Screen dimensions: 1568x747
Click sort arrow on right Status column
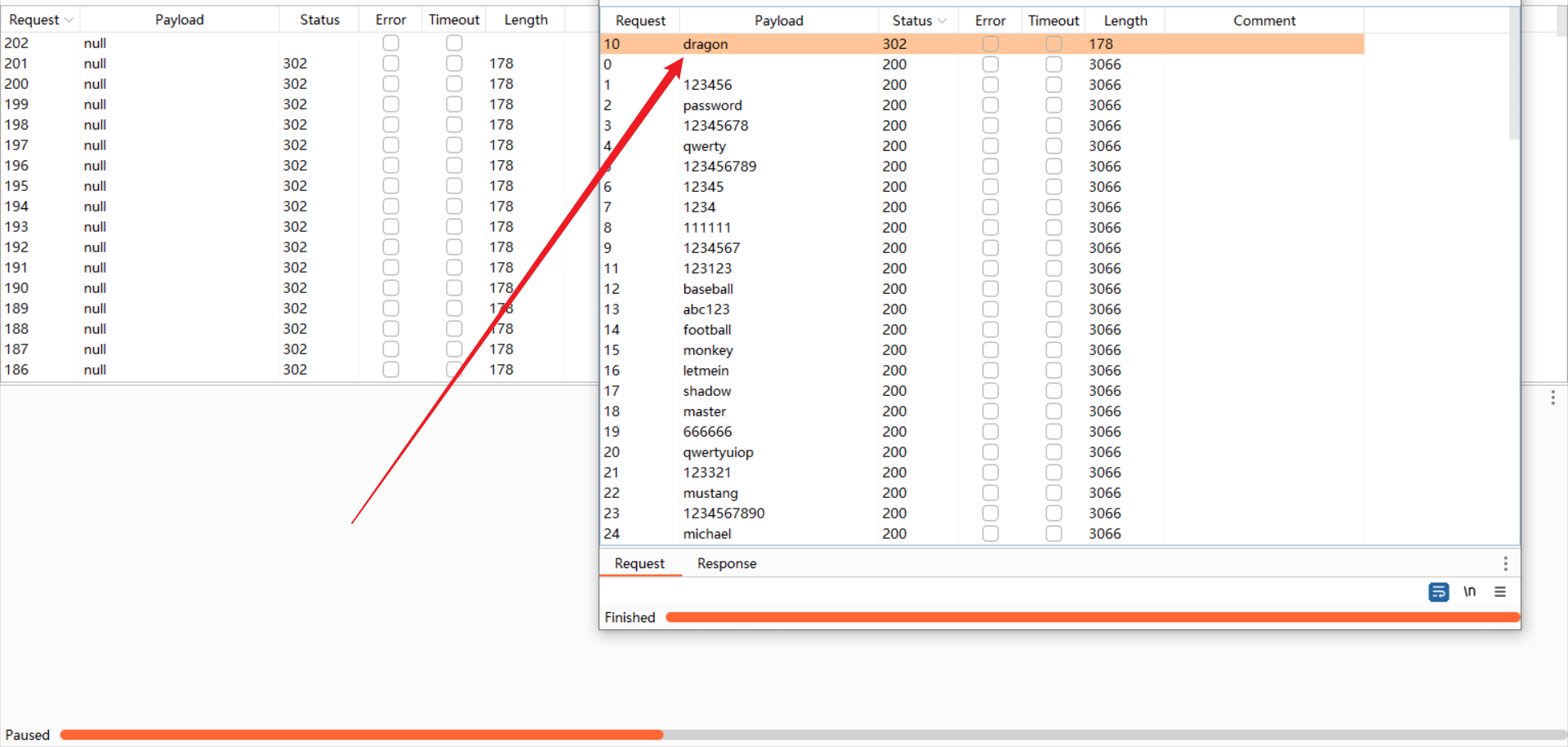click(x=942, y=21)
